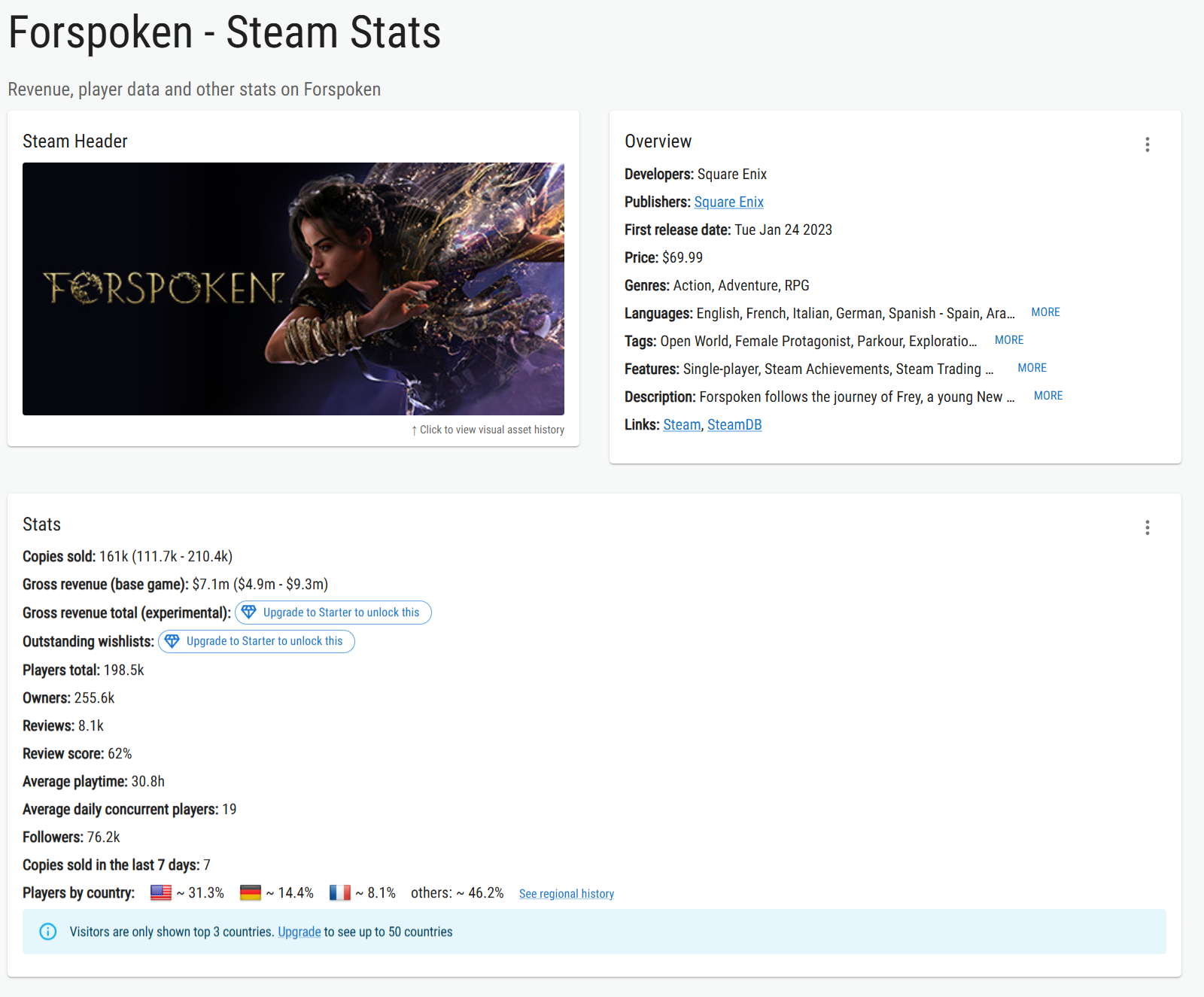Click the 'Reviews: 8.1k' line
The image size is (1204, 997).
point(63,725)
